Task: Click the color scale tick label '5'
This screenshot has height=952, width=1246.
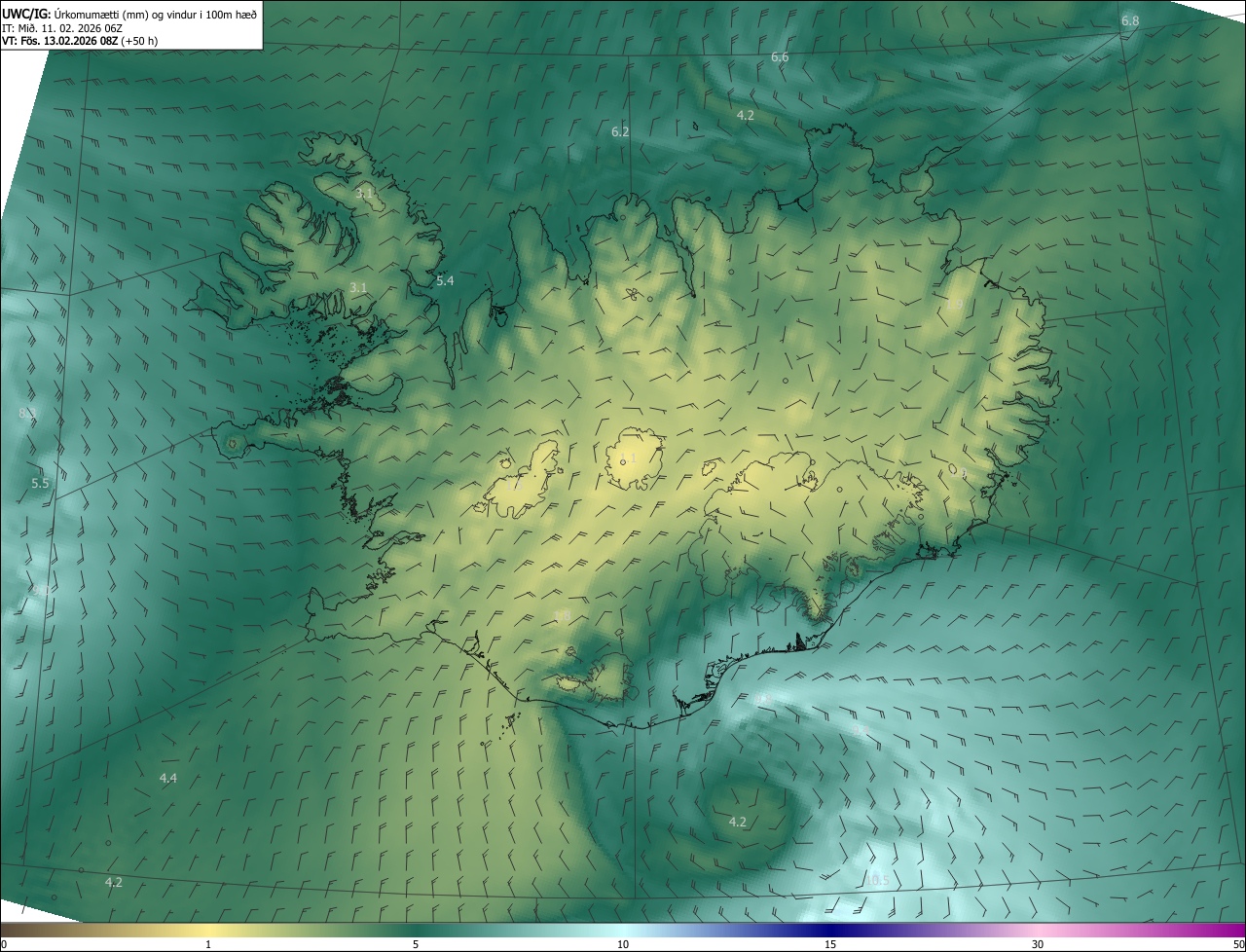Action: [x=416, y=944]
